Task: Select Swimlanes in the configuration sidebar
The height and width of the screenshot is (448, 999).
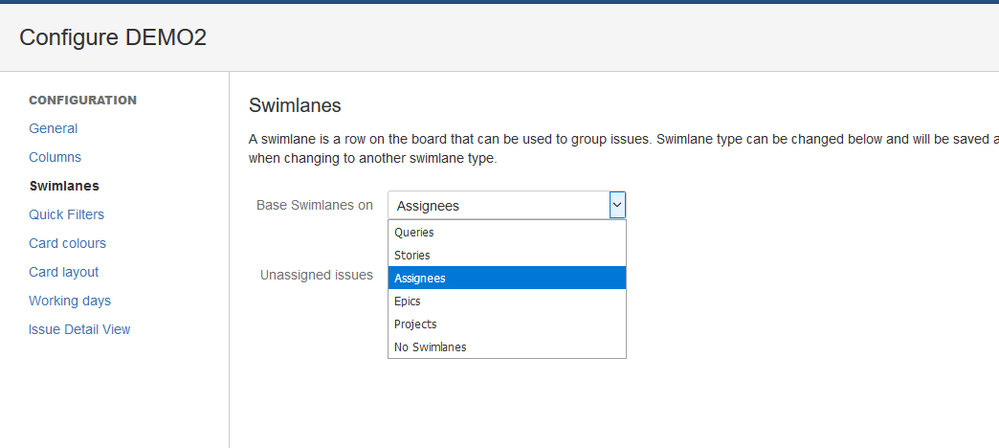Action: pyautogui.click(x=64, y=186)
